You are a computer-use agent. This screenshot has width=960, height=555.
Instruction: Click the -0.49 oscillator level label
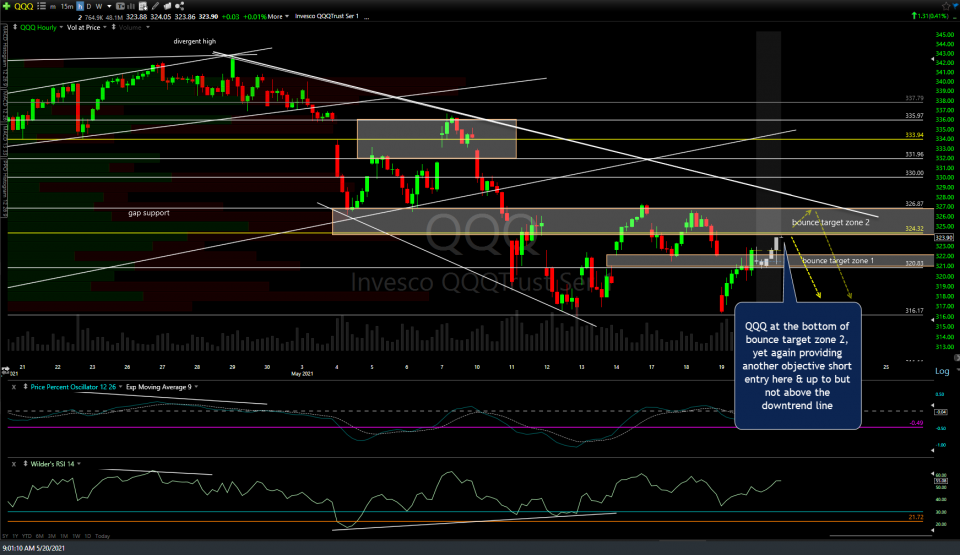tap(916, 423)
